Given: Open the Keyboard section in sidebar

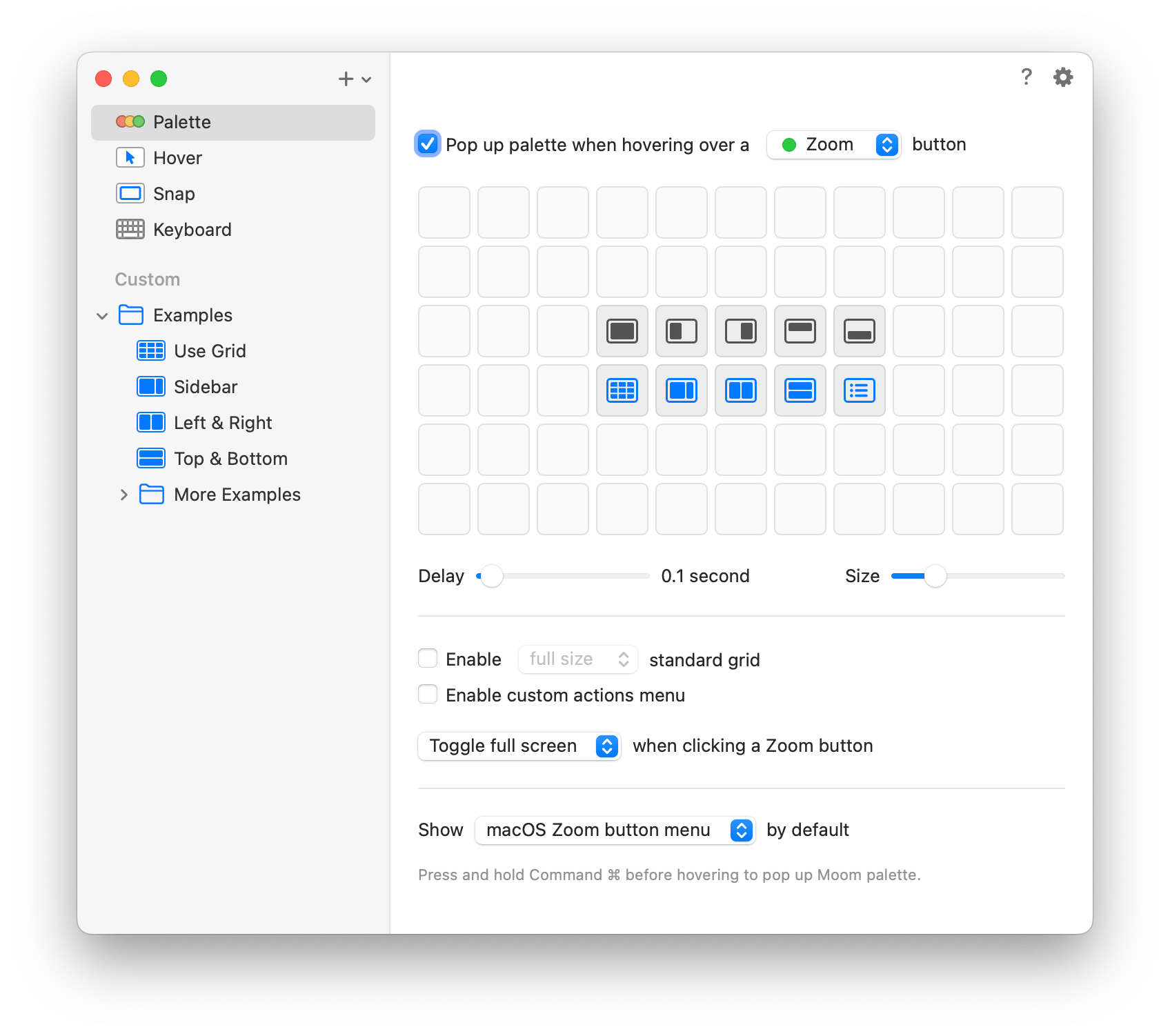Looking at the screenshot, I should click(192, 230).
